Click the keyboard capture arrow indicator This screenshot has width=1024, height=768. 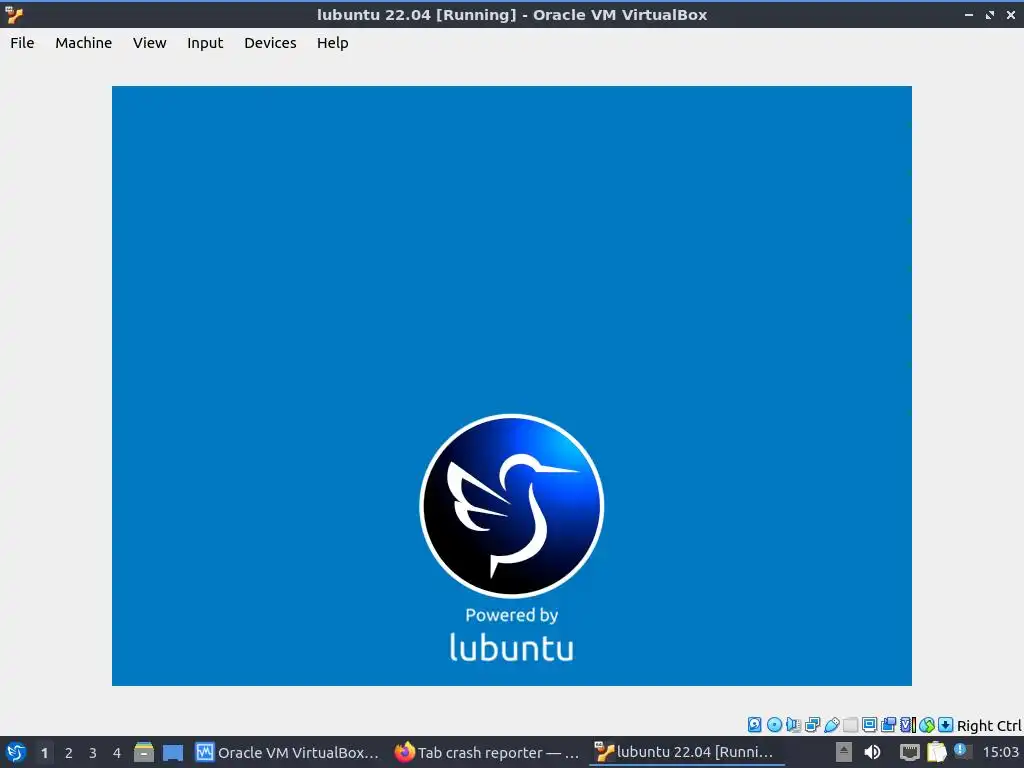946,724
